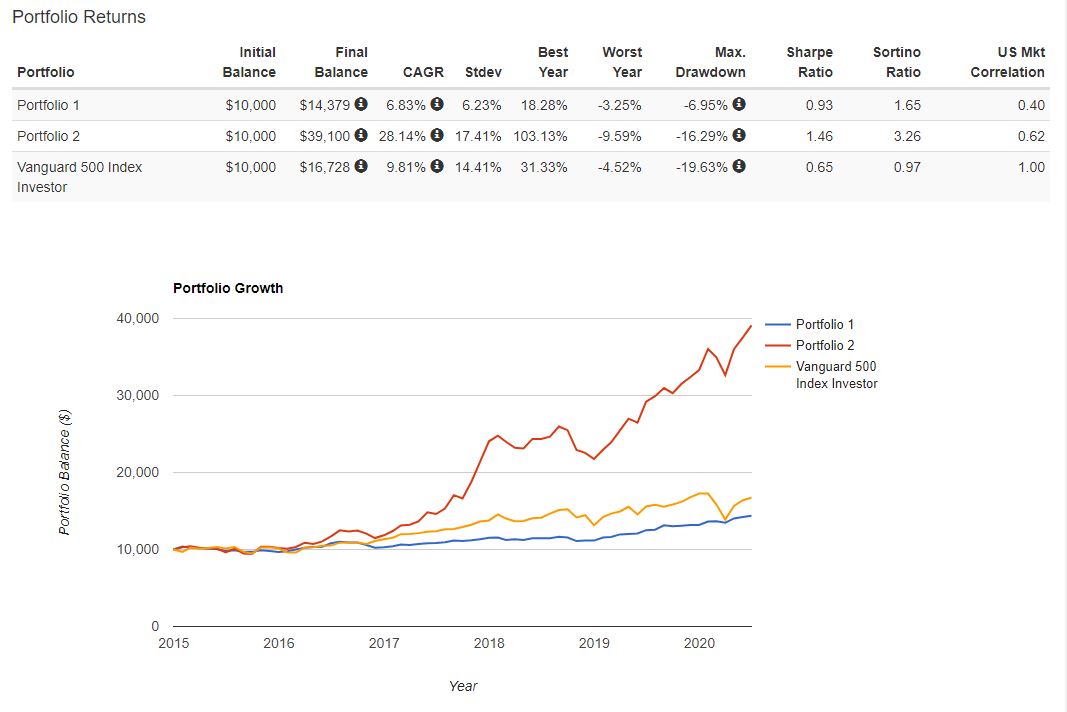The image size is (1067, 712).
Task: Click the Max. Drawdown column header
Action: [710, 62]
